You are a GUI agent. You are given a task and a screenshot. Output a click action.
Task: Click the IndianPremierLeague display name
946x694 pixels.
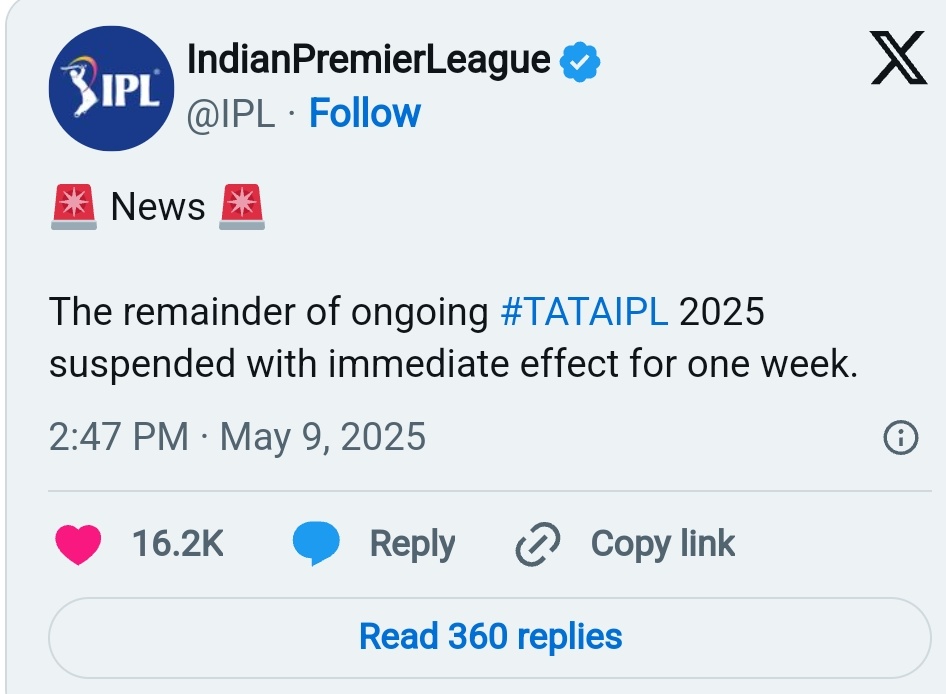click(x=369, y=60)
